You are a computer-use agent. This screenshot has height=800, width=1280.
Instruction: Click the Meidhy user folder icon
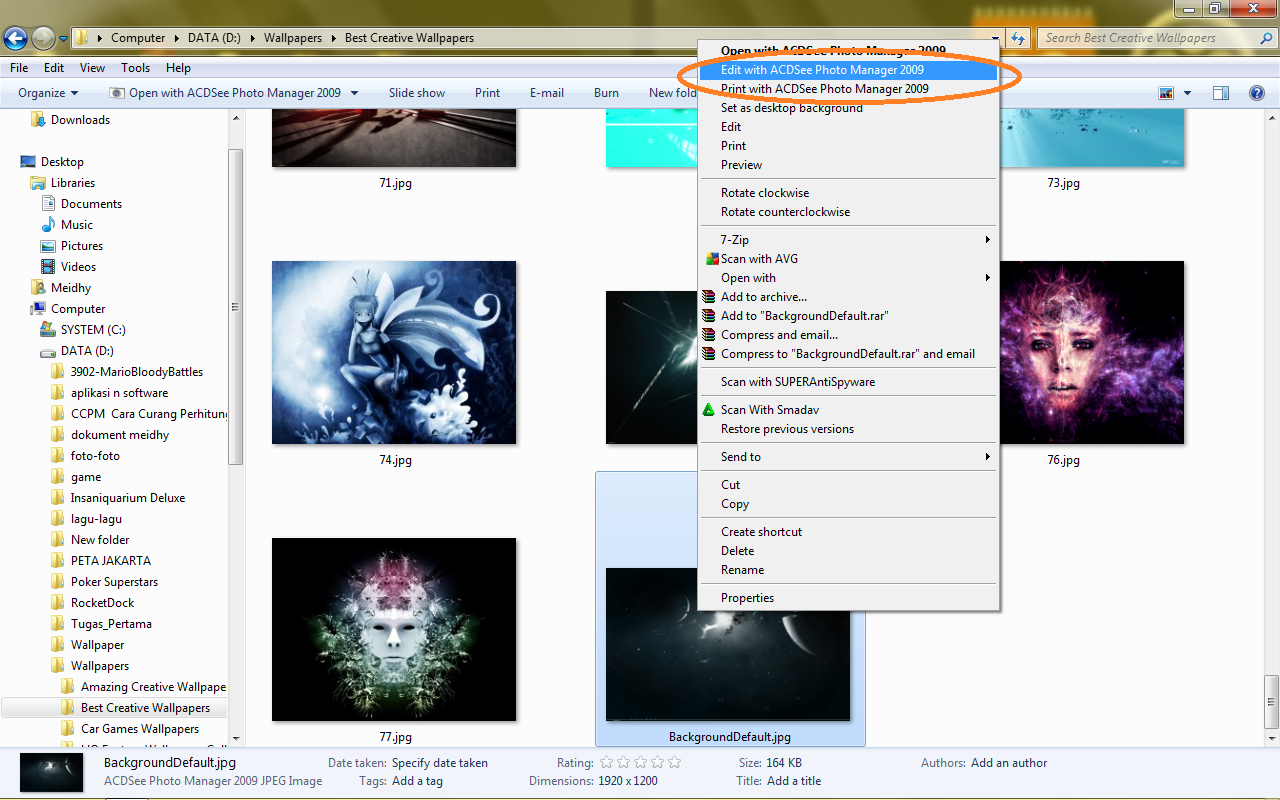(38, 288)
